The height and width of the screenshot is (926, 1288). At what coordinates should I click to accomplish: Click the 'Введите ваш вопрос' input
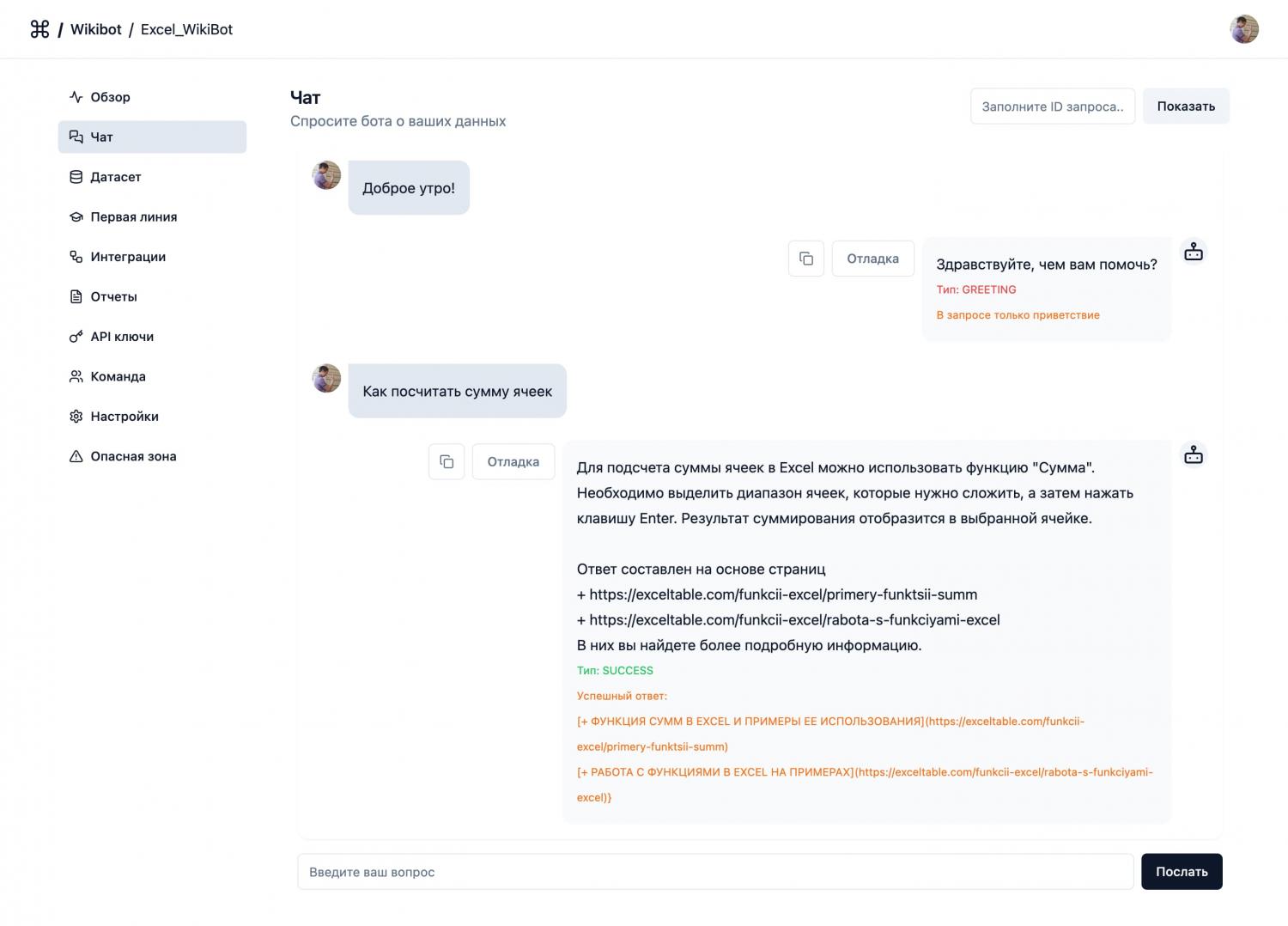pos(714,872)
